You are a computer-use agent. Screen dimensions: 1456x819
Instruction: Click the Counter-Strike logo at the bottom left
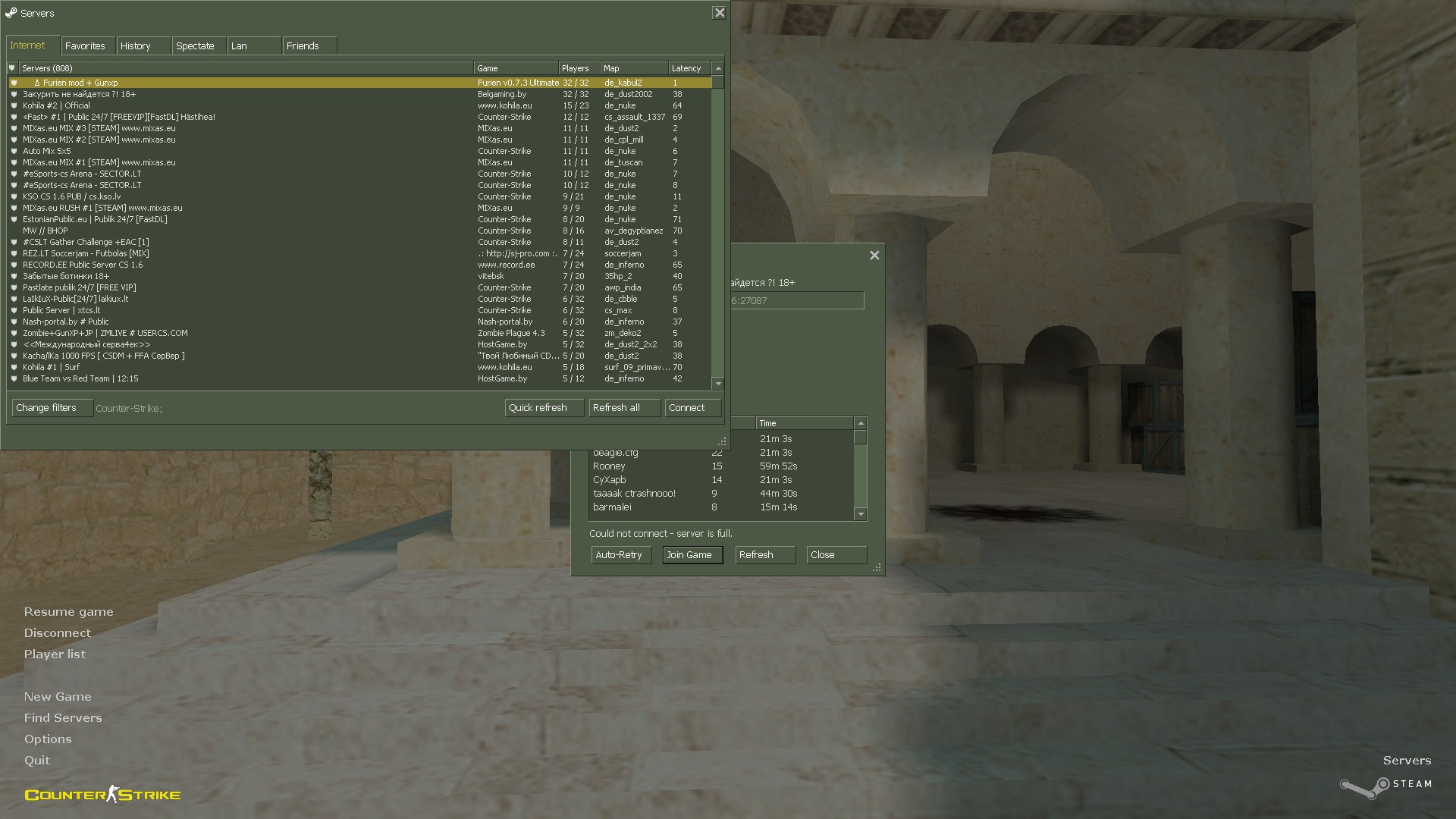(102, 795)
